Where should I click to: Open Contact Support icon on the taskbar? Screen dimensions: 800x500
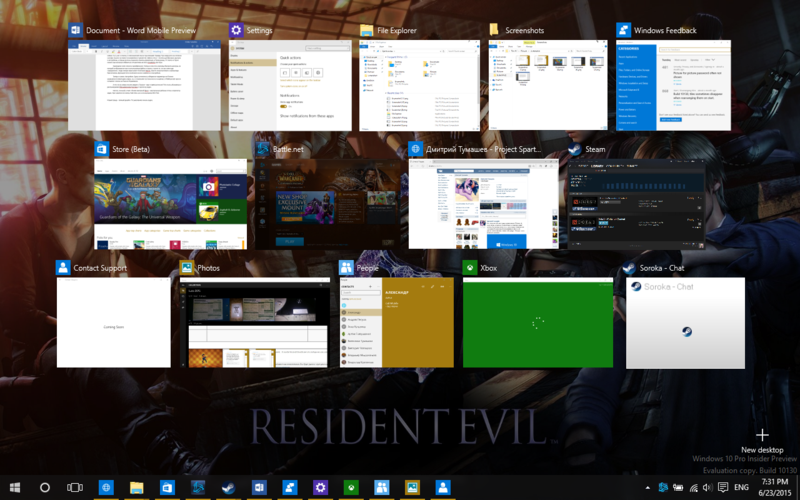tap(443, 488)
